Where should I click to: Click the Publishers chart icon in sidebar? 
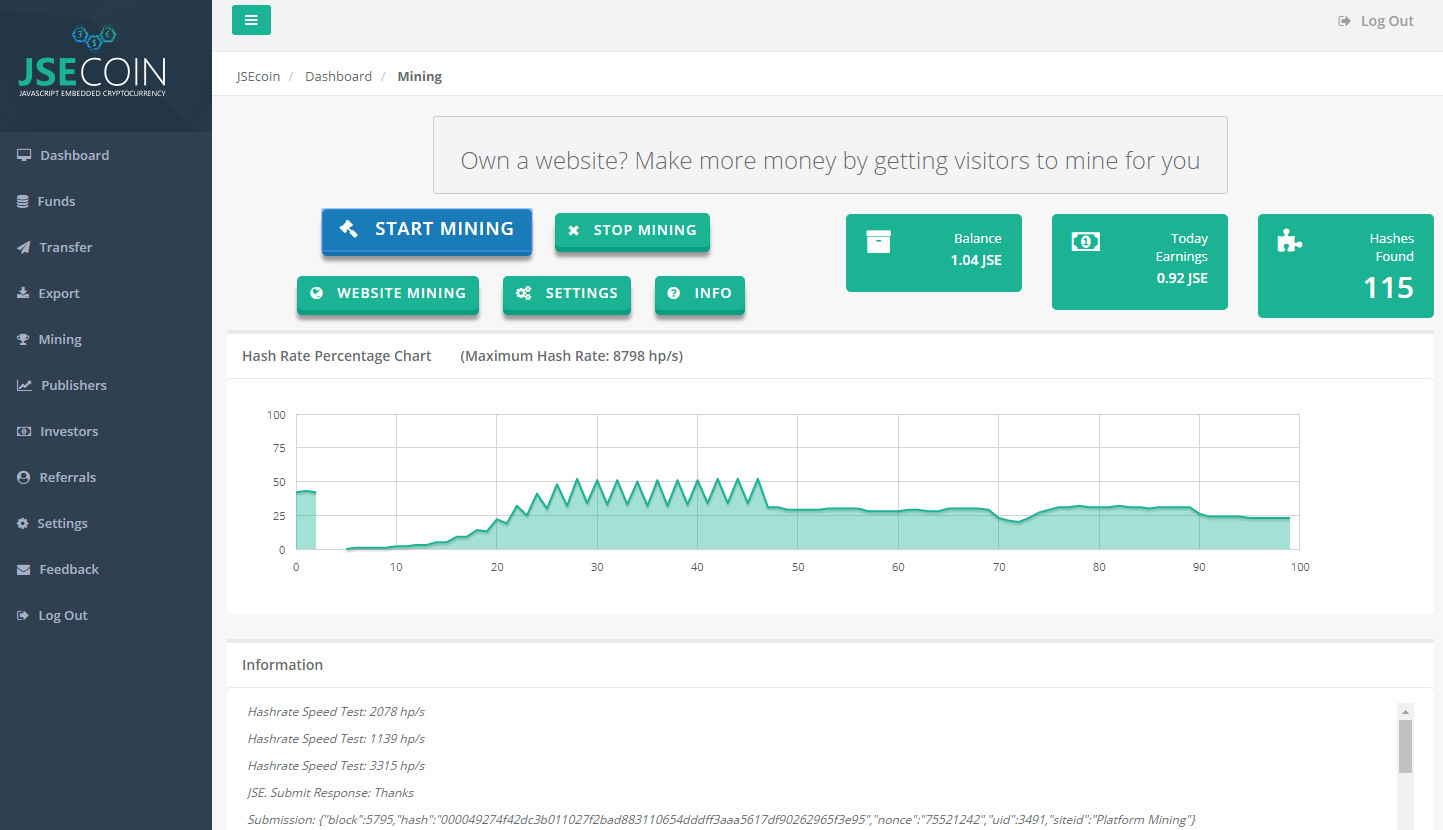coord(24,385)
